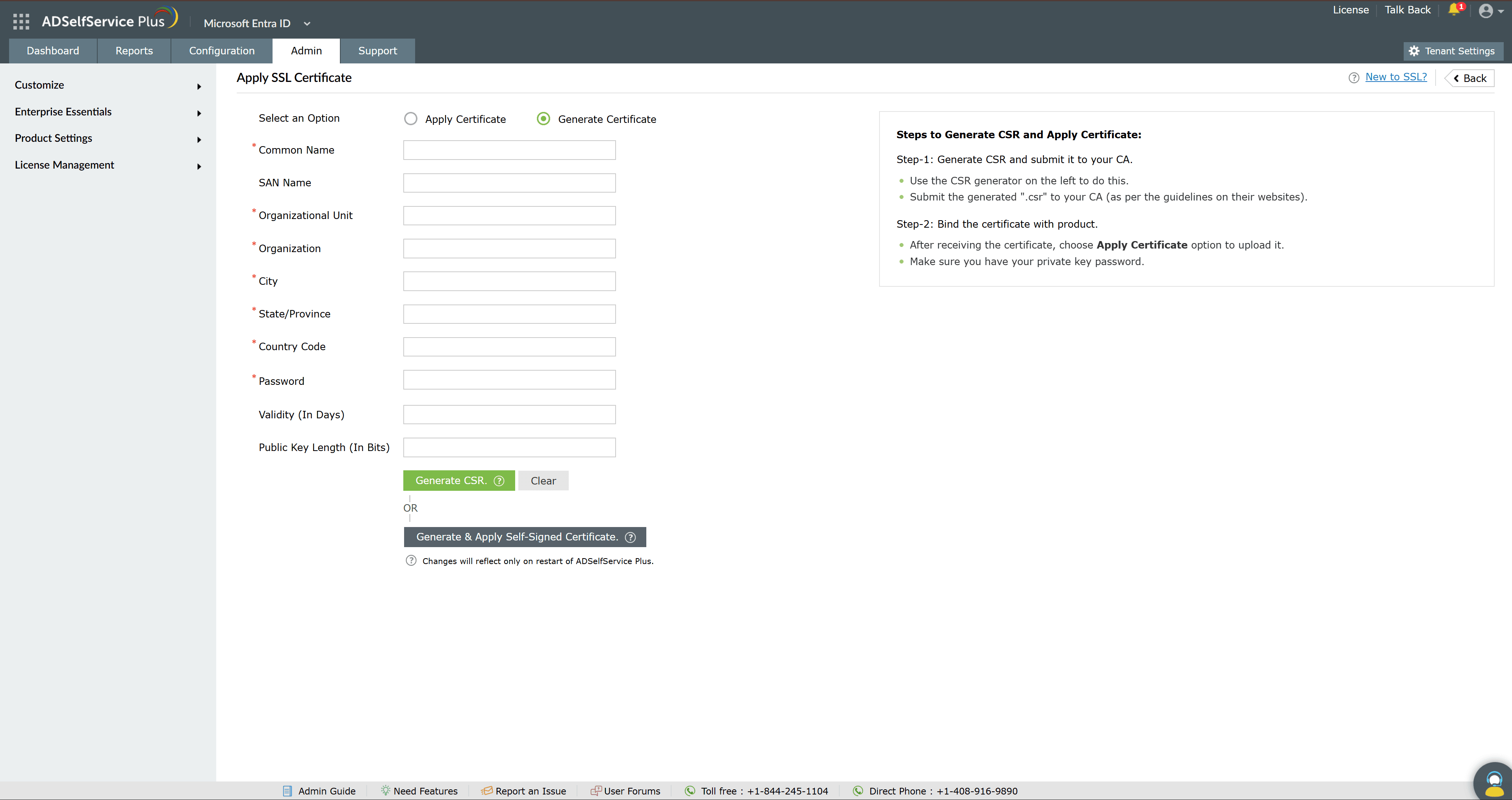Click the Toll free number +1-844-245-1104

787,791
